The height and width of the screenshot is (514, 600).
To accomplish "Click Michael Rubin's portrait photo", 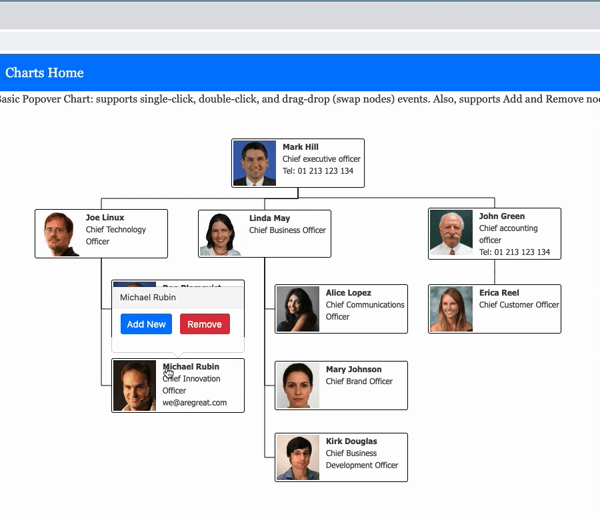I will pos(135,385).
